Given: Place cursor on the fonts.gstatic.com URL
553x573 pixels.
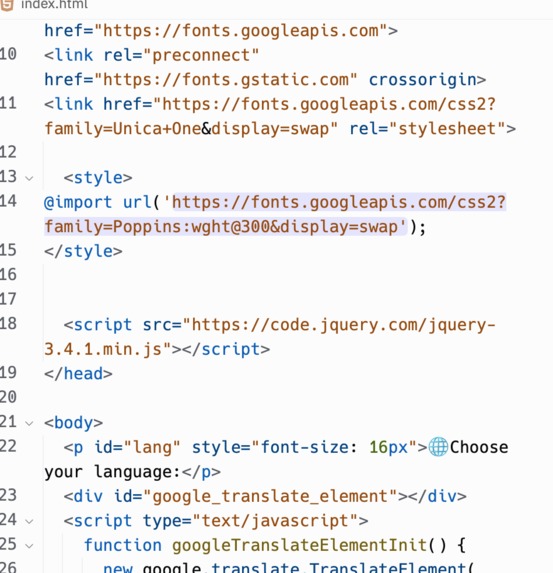Looking at the screenshot, I should coord(226,80).
